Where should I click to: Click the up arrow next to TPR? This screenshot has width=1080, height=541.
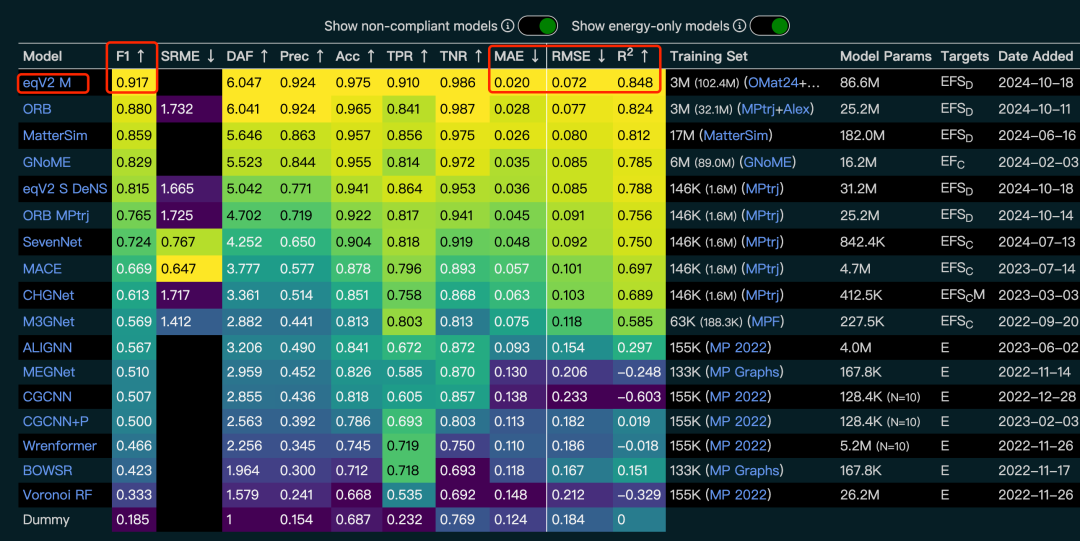coord(424,56)
